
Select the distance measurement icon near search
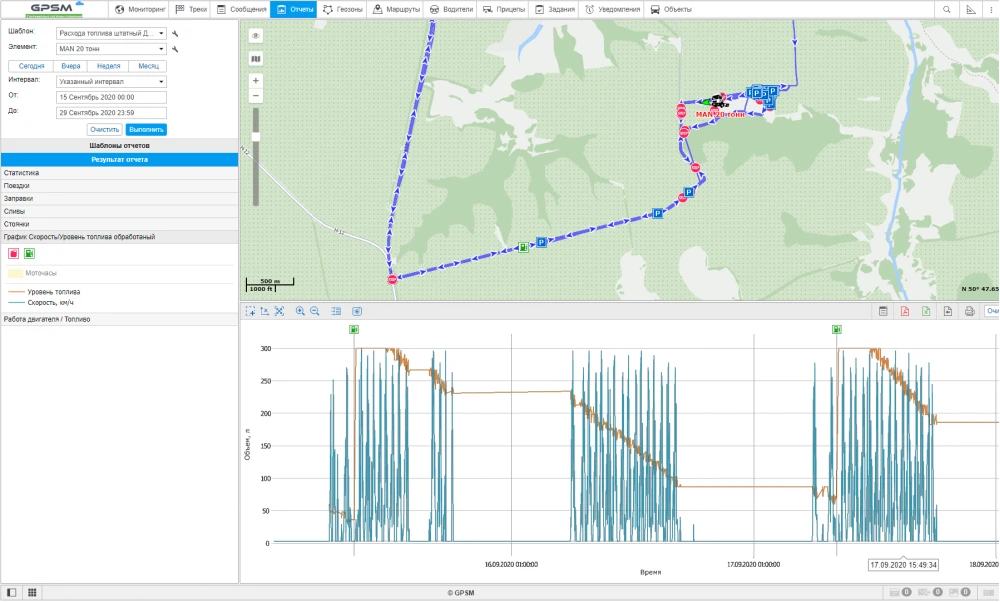pos(970,9)
